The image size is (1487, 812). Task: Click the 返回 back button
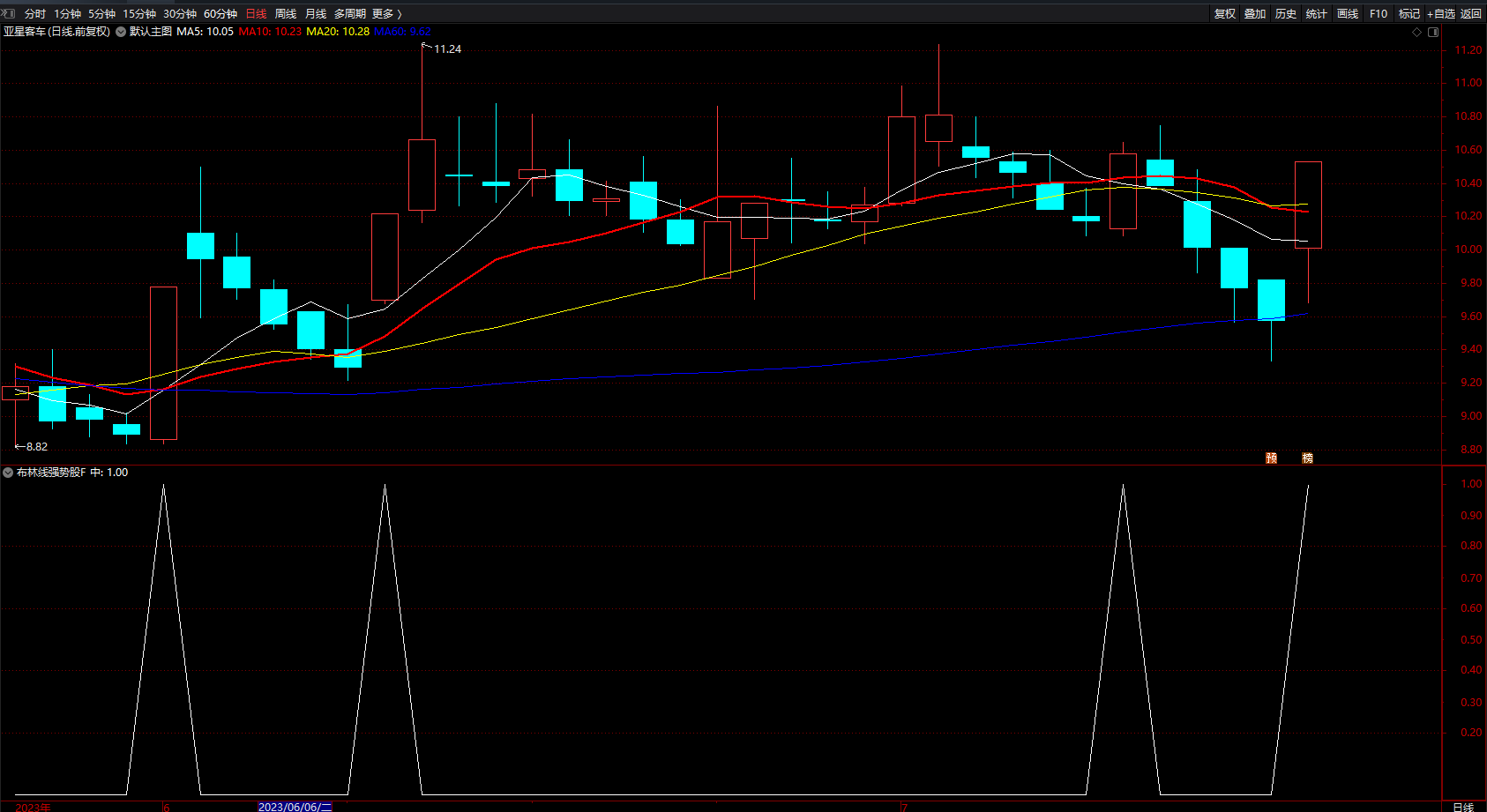pos(1471,13)
